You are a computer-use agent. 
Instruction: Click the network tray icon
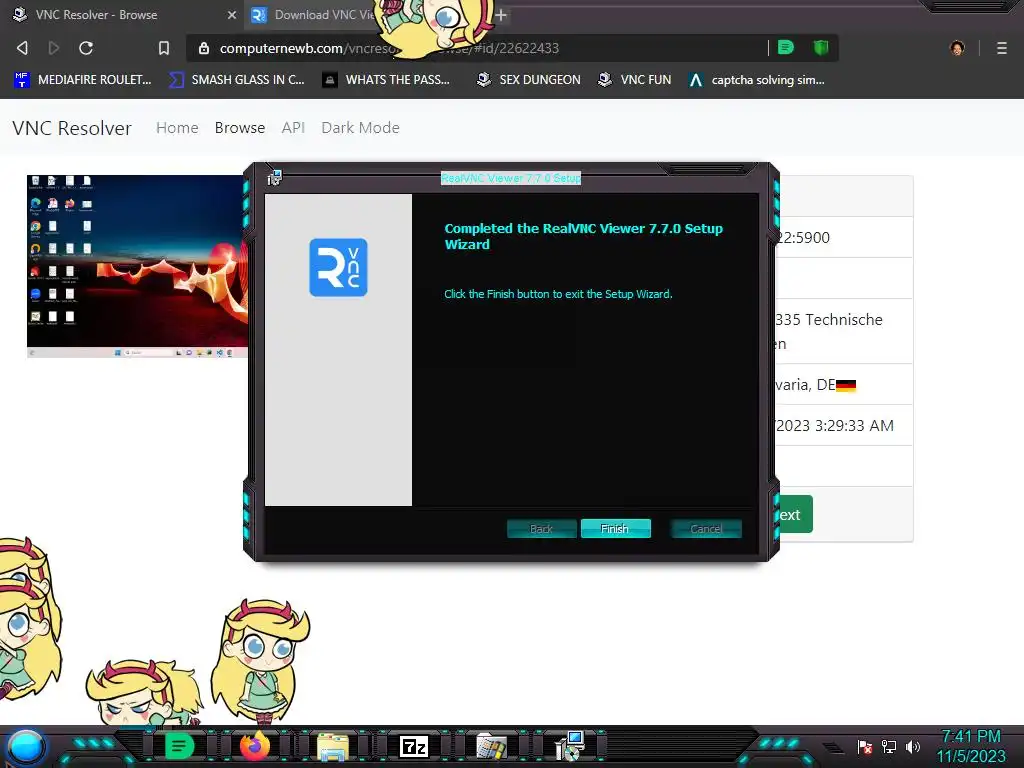click(x=889, y=746)
